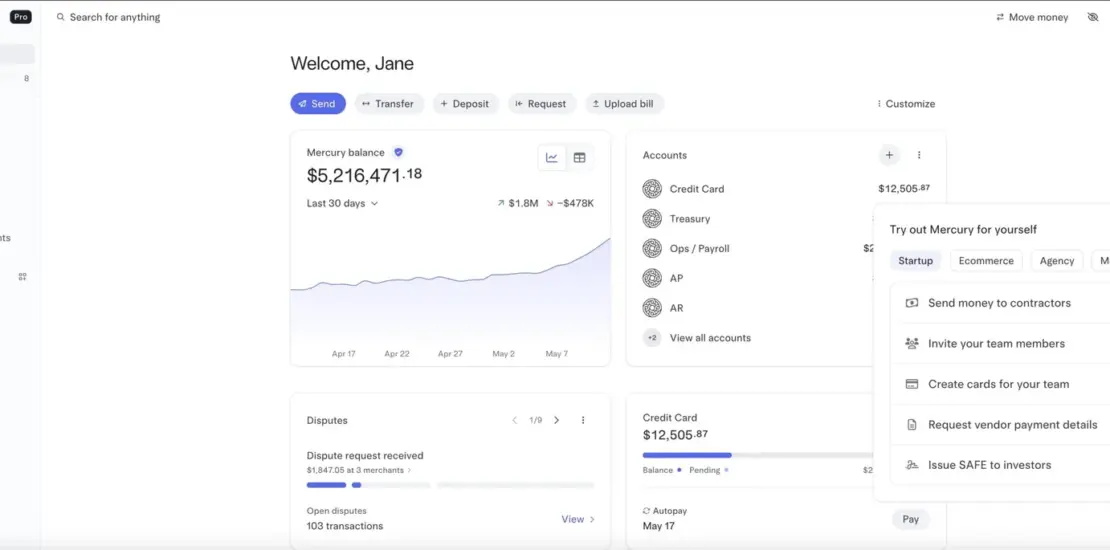This screenshot has height=550, width=1110.
Task: Click Upload bill
Action: pos(624,103)
